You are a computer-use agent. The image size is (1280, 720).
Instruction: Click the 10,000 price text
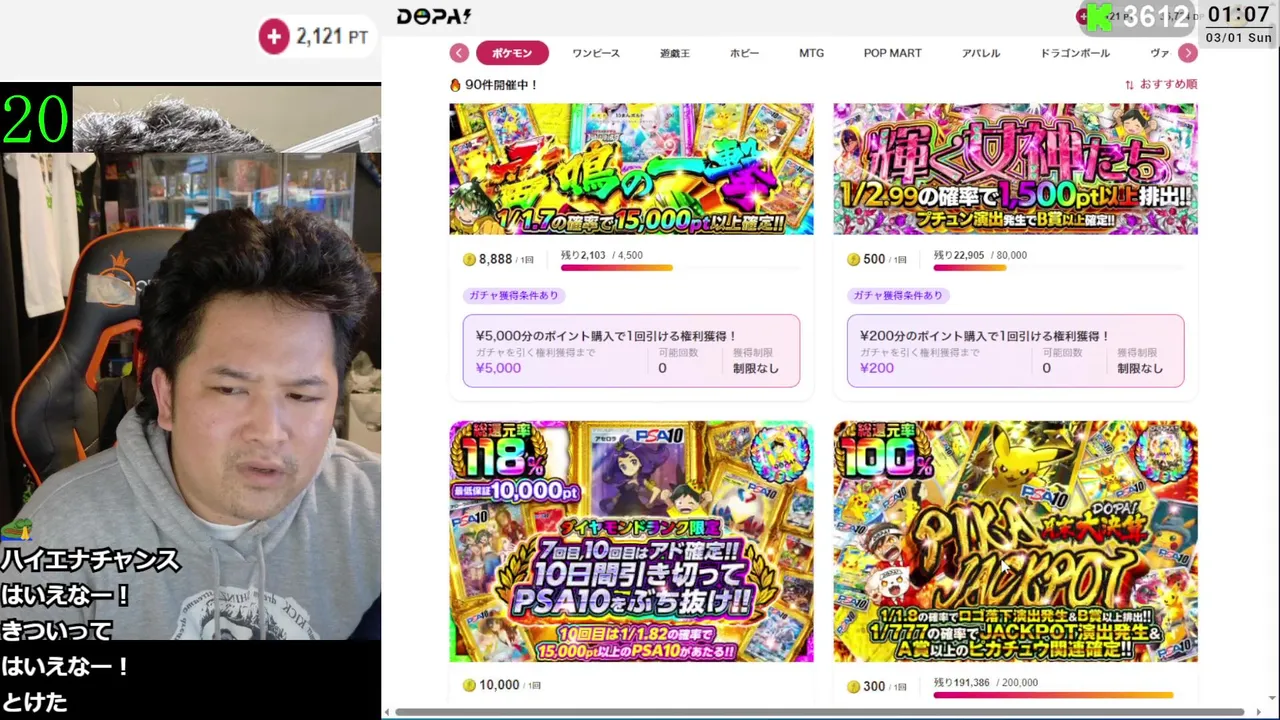click(499, 685)
